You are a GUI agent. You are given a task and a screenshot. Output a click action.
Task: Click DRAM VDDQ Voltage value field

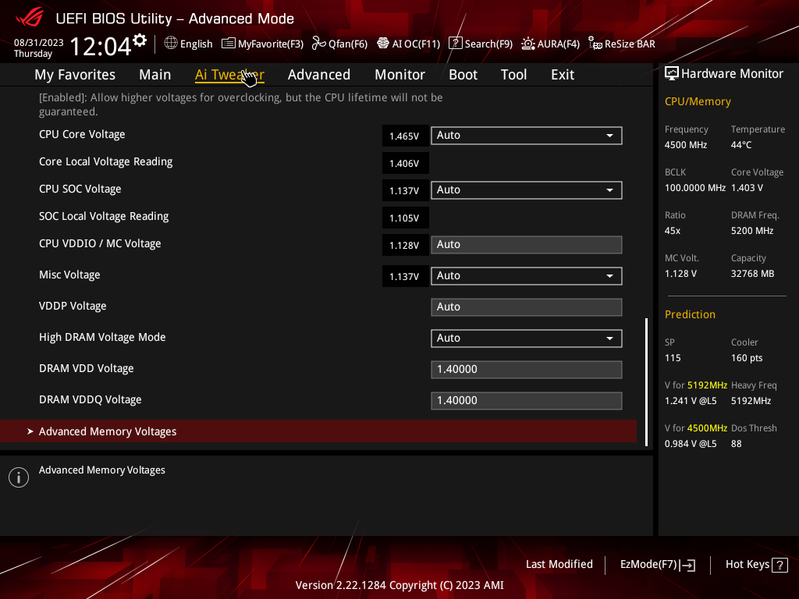point(526,400)
